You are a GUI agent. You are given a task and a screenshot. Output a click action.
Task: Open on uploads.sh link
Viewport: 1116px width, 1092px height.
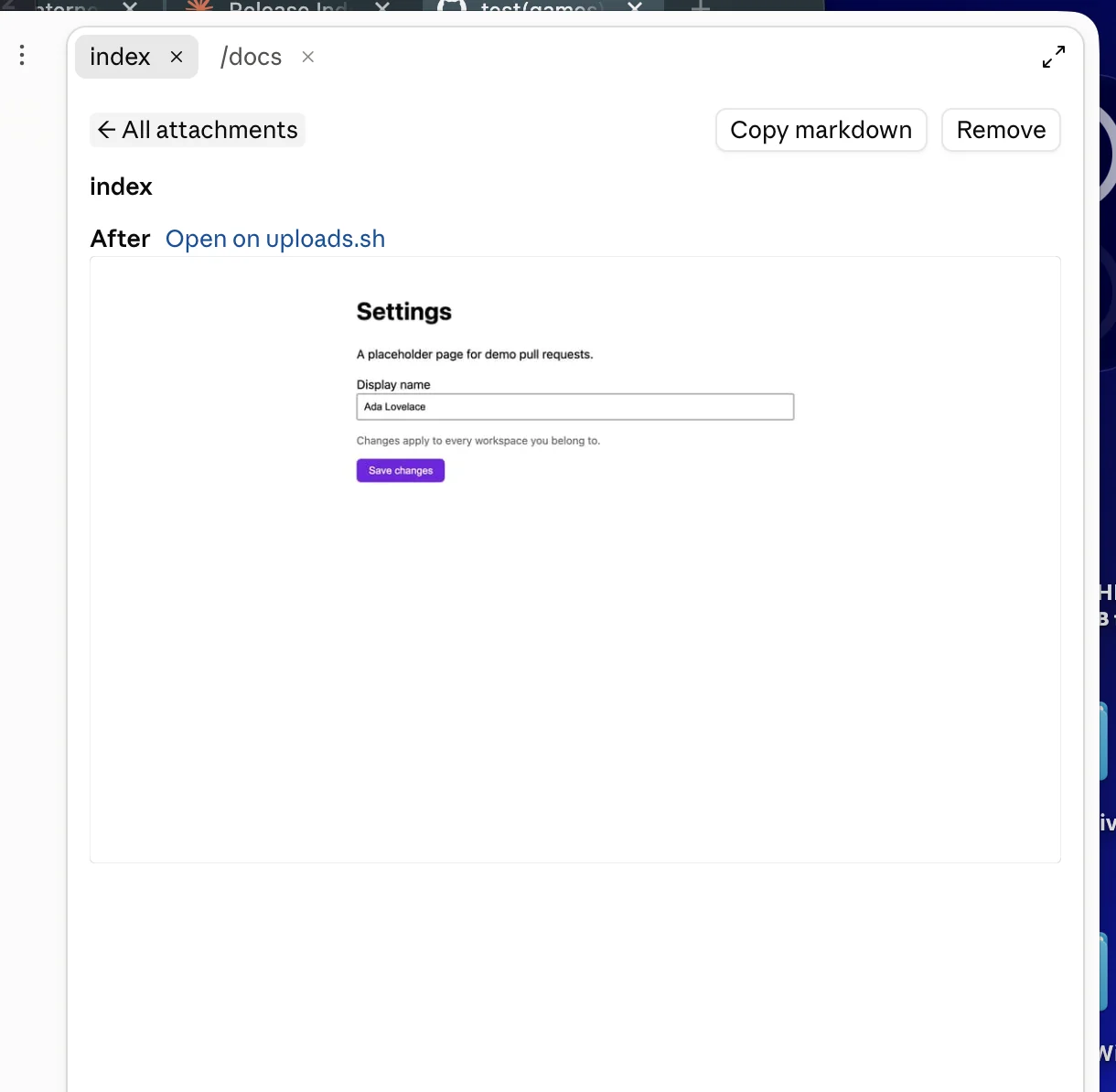click(x=275, y=239)
